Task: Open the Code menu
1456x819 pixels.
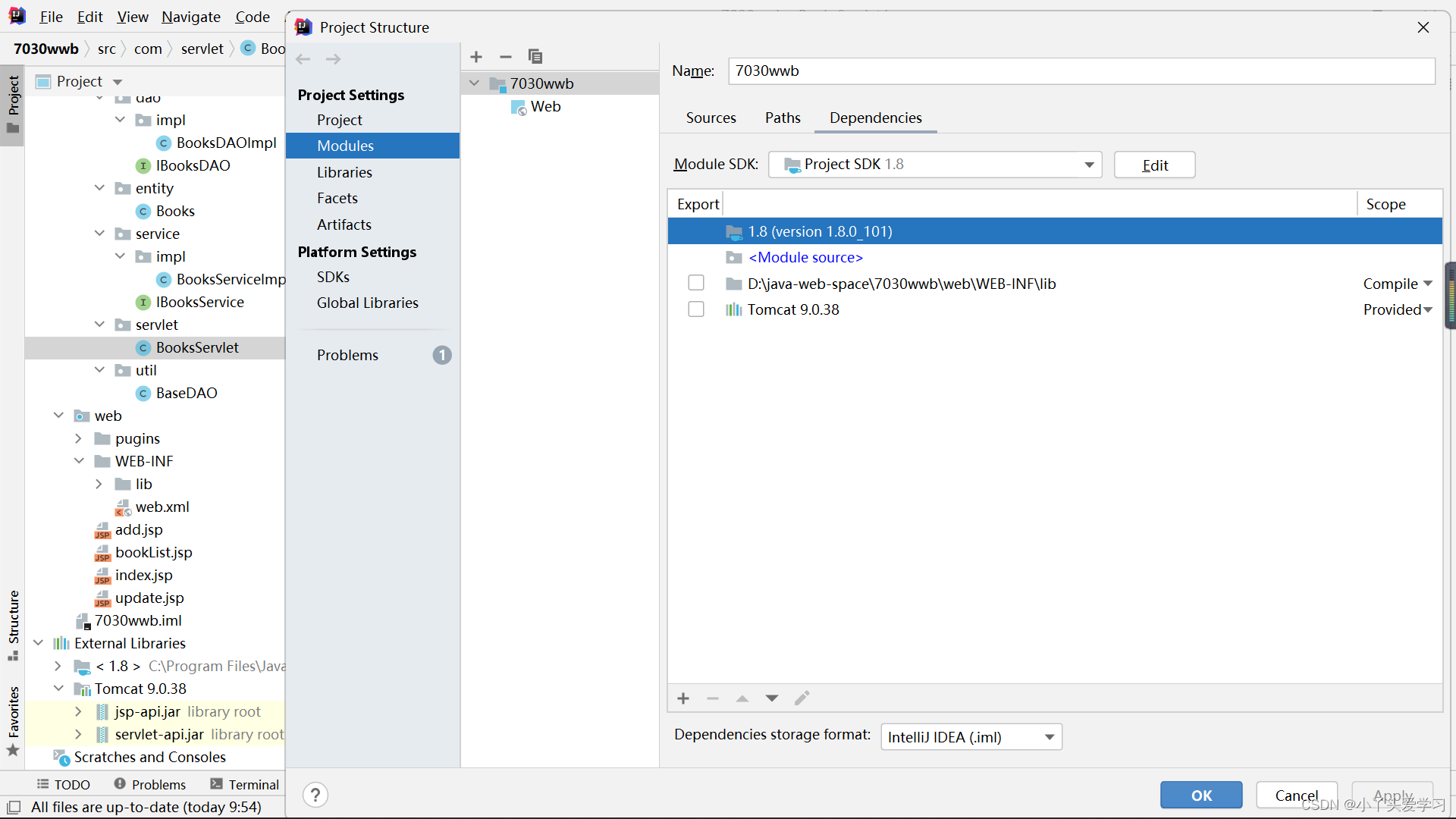Action: tap(253, 17)
